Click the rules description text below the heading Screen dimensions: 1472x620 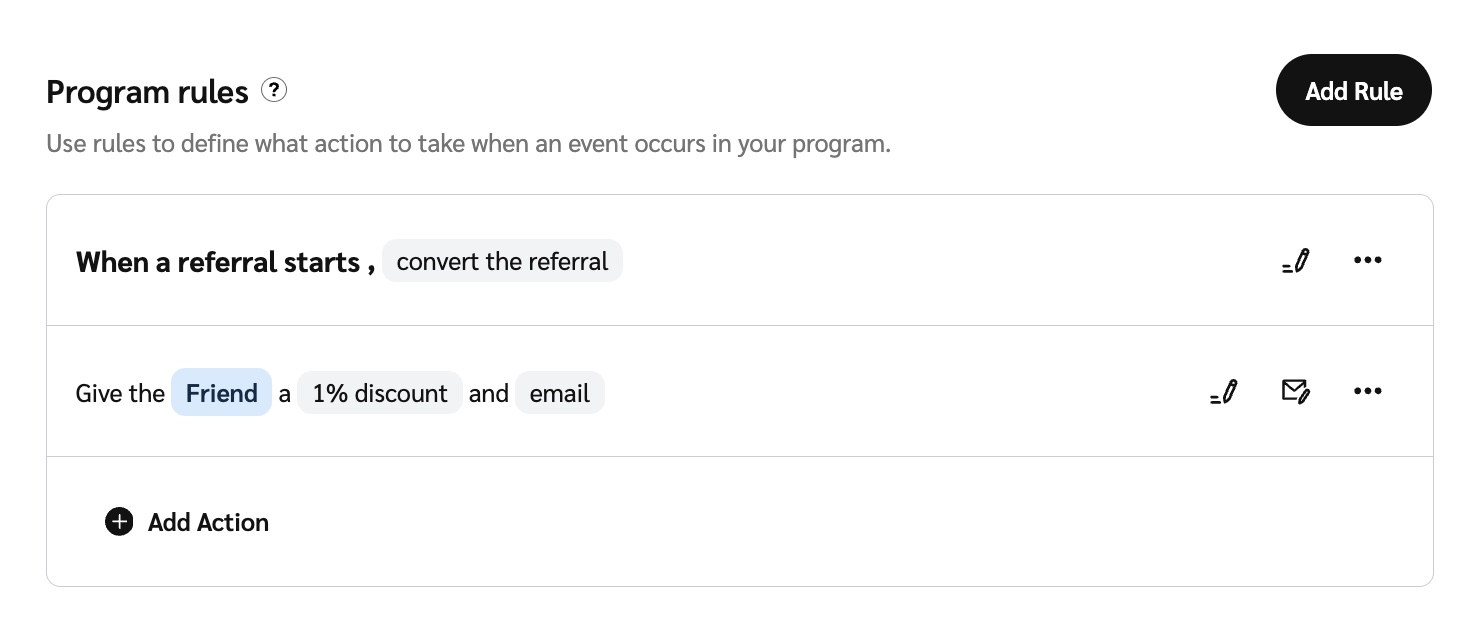468,144
